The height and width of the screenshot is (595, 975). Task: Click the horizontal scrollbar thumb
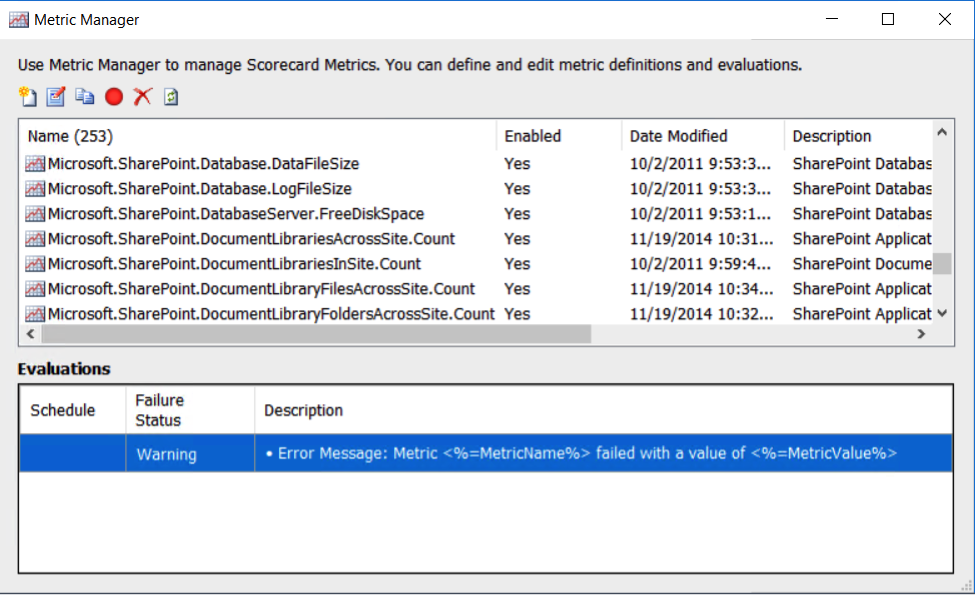[x=316, y=334]
